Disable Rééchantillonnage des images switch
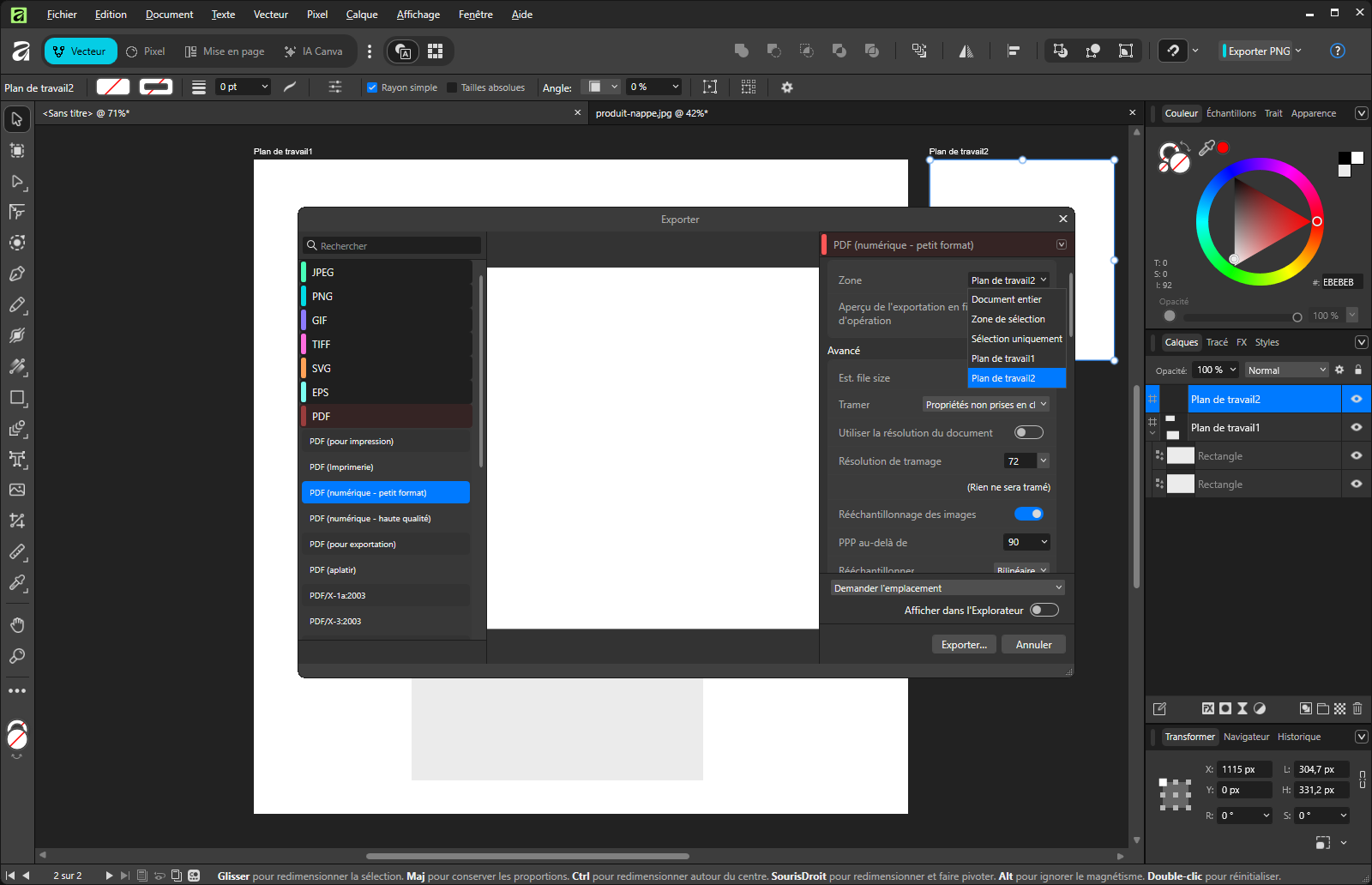Image resolution: width=1372 pixels, height=885 pixels. (x=1029, y=514)
